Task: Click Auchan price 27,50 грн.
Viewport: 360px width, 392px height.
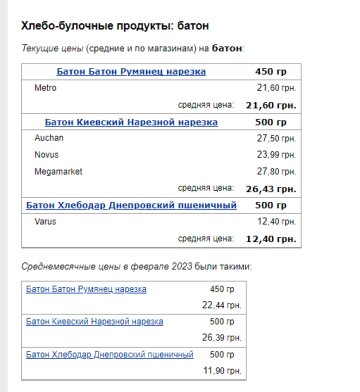Action: 276,138
